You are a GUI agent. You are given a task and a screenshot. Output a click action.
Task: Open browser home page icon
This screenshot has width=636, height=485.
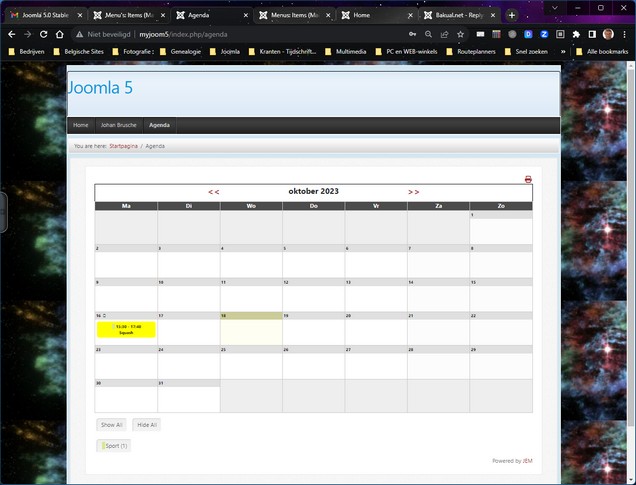click(60, 34)
